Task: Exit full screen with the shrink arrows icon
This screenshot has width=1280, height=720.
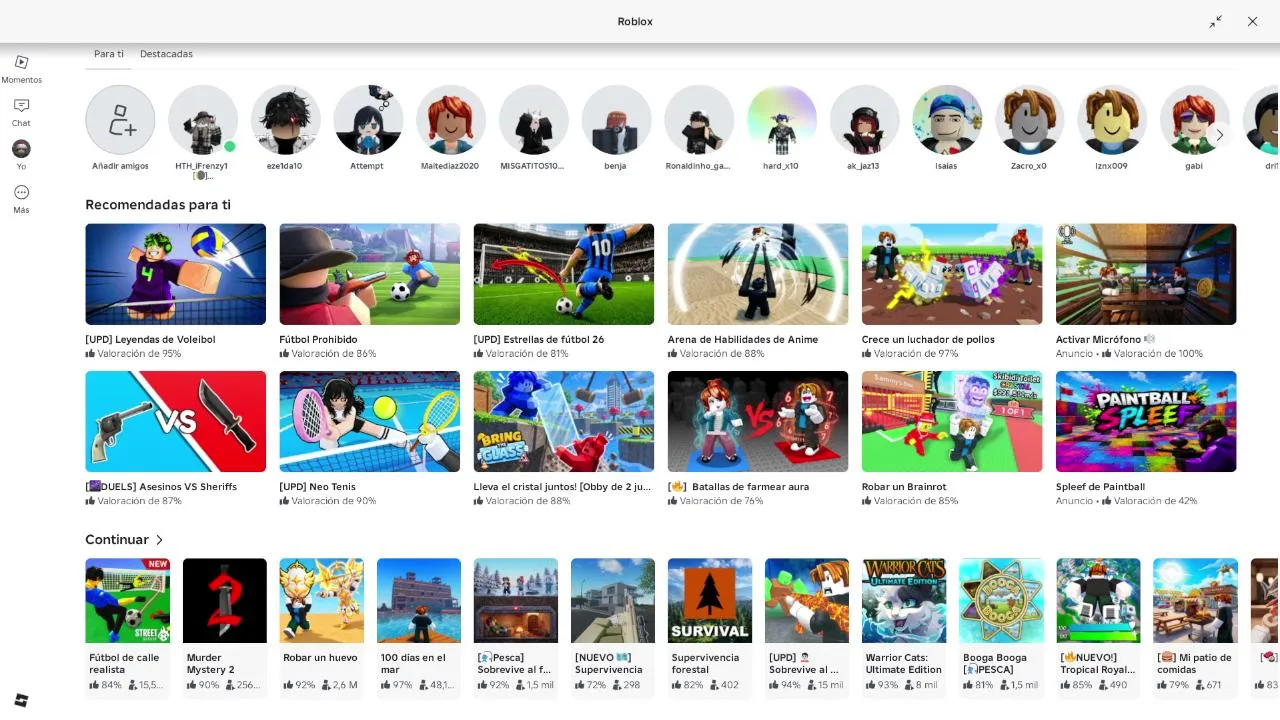Action: tap(1216, 21)
